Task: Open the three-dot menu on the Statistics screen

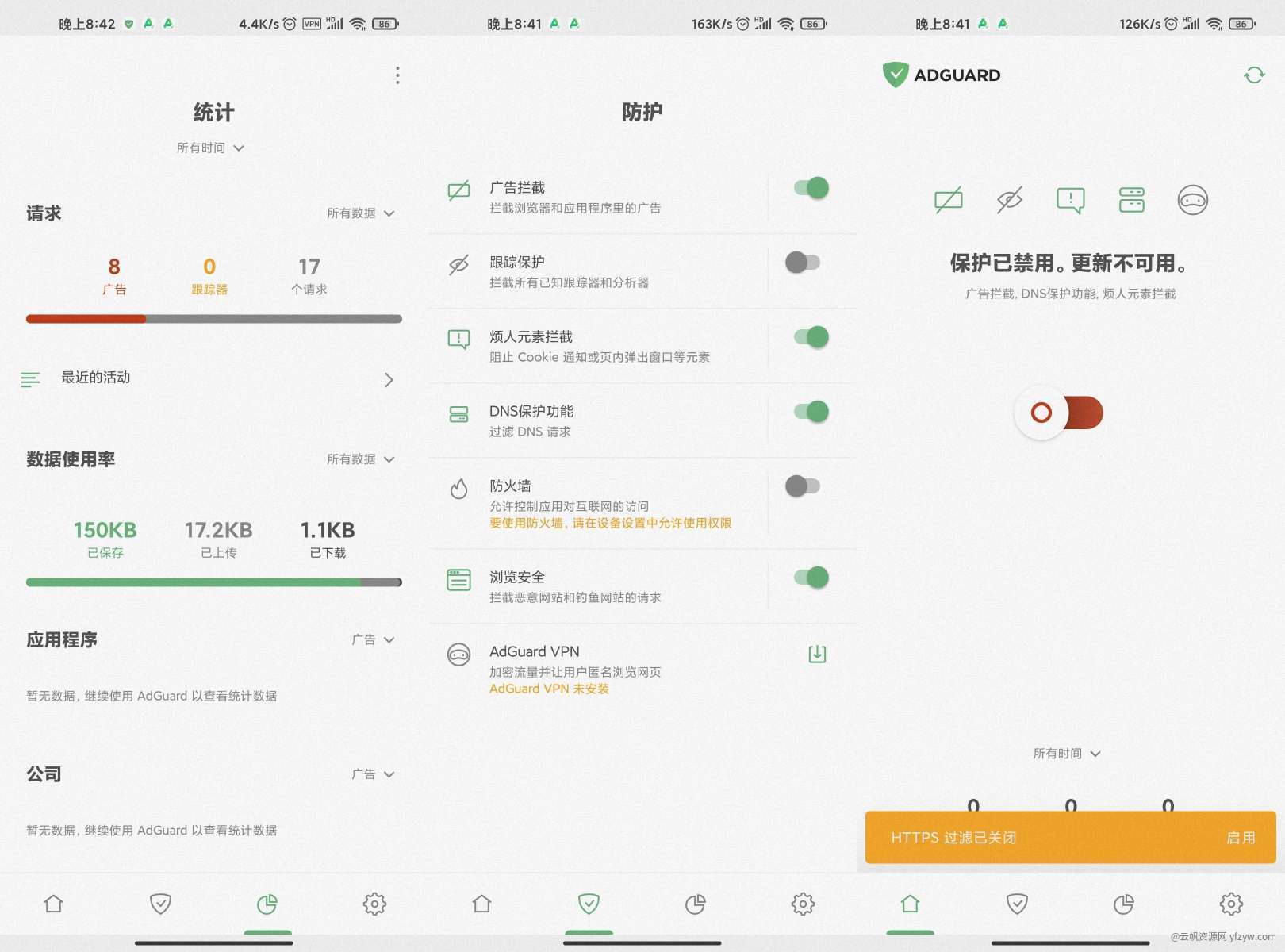Action: [397, 75]
